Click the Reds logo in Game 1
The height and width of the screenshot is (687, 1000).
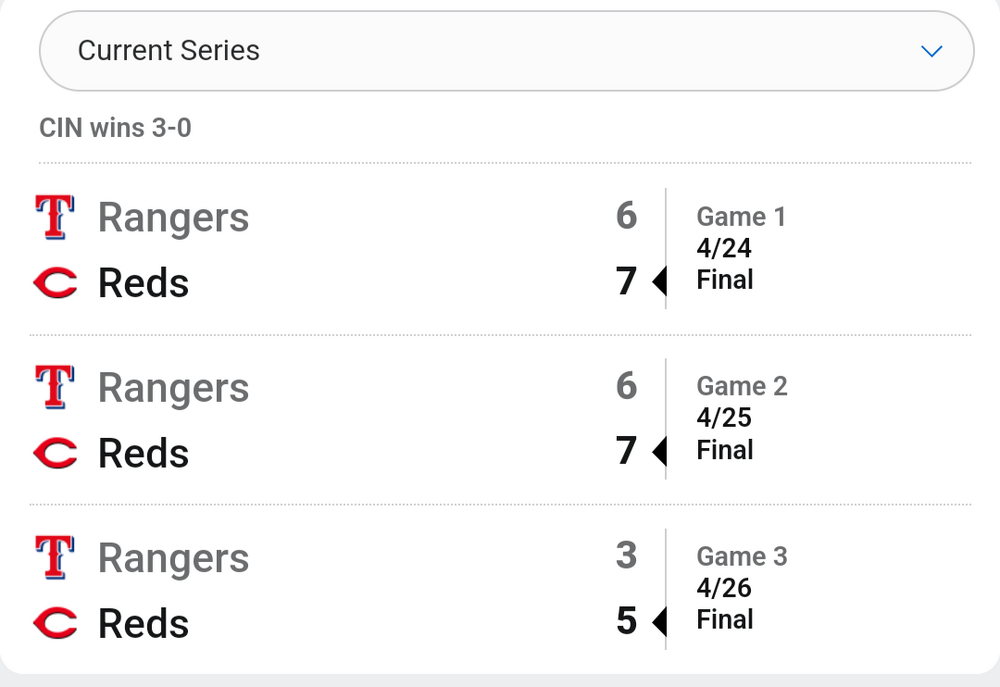(55, 283)
